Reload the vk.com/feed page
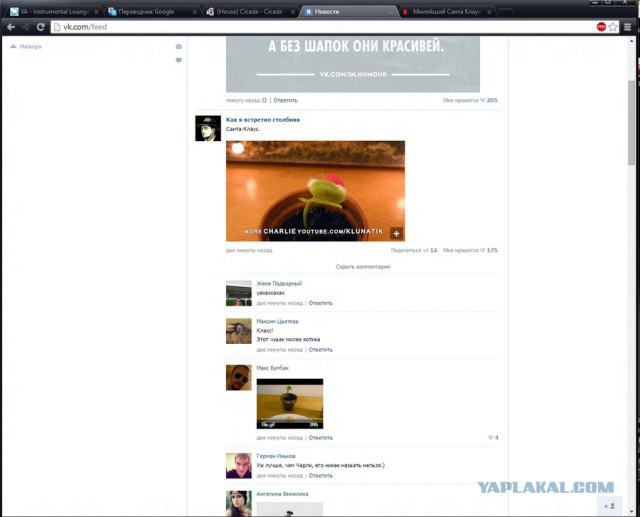The image size is (640, 517). pyautogui.click(x=40, y=27)
